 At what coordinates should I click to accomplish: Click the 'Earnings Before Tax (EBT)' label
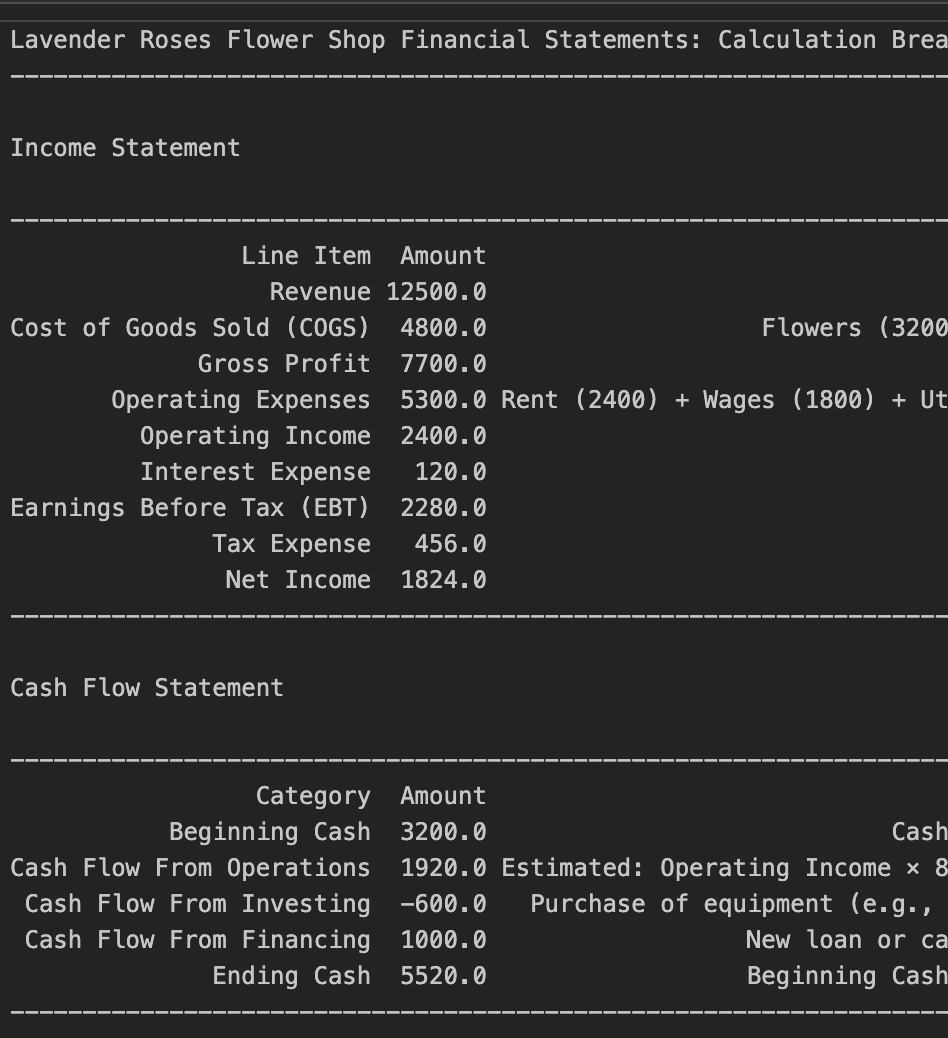[x=190, y=508]
